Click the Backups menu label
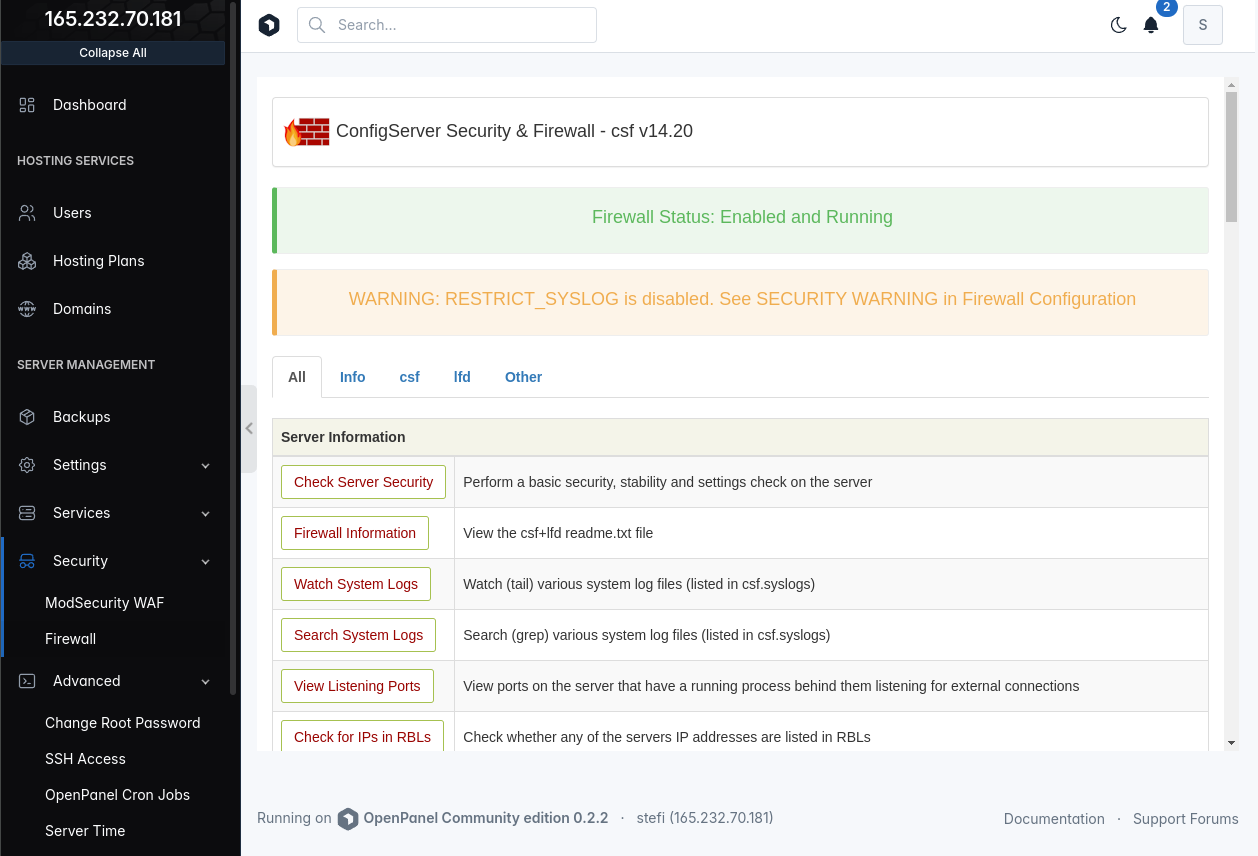The image size is (1258, 856). [81, 417]
